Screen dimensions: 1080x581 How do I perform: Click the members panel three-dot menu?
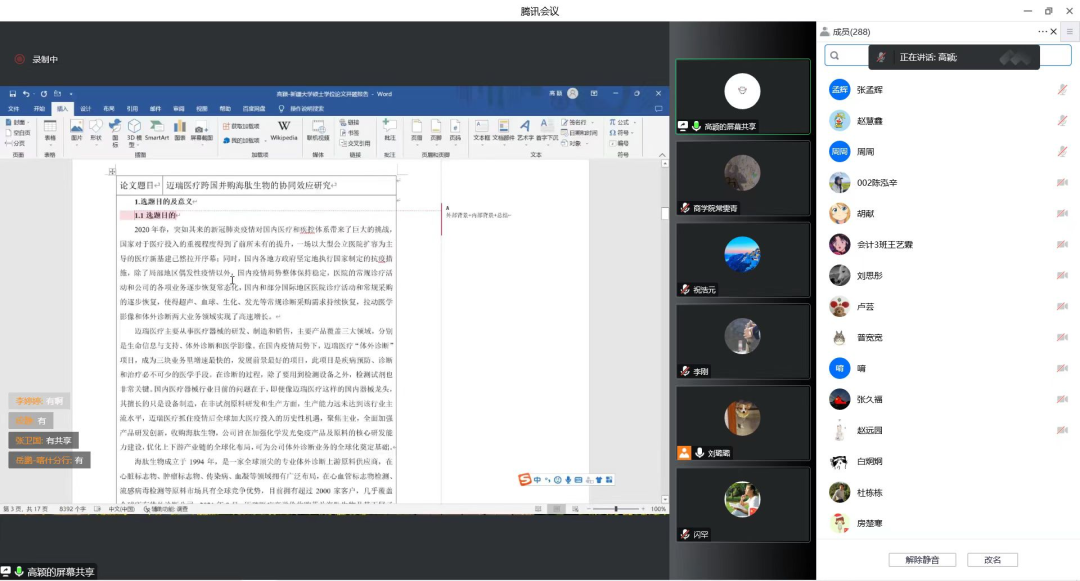(x=1042, y=32)
